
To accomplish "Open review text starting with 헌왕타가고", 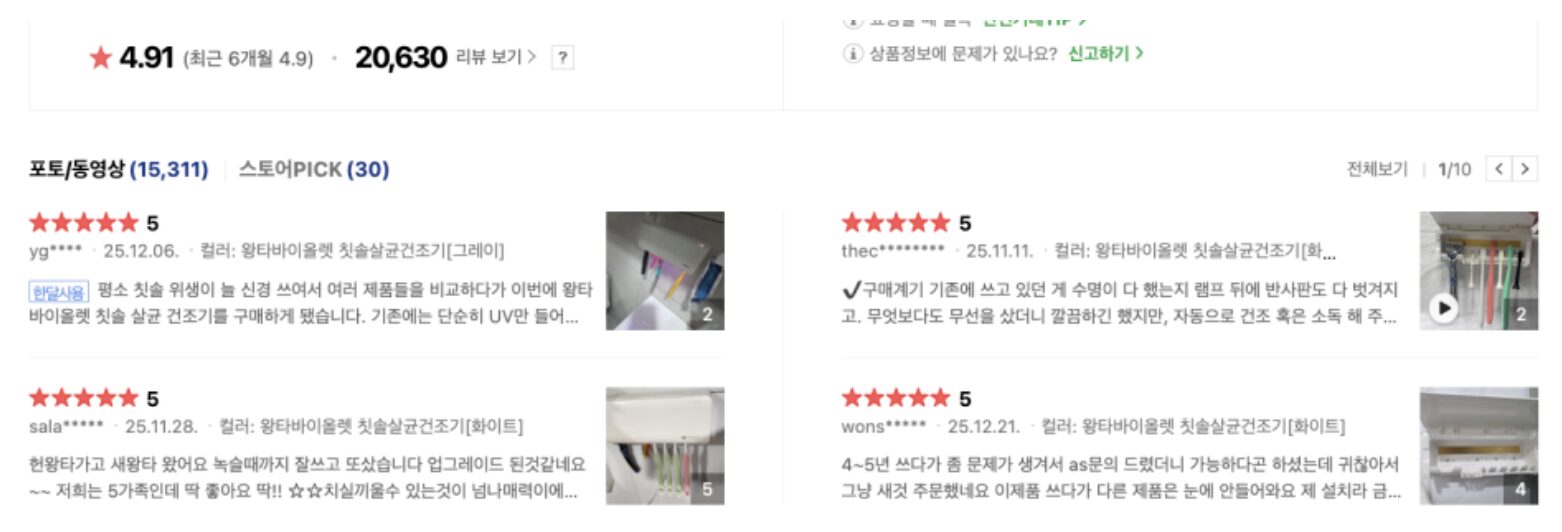I will (308, 478).
